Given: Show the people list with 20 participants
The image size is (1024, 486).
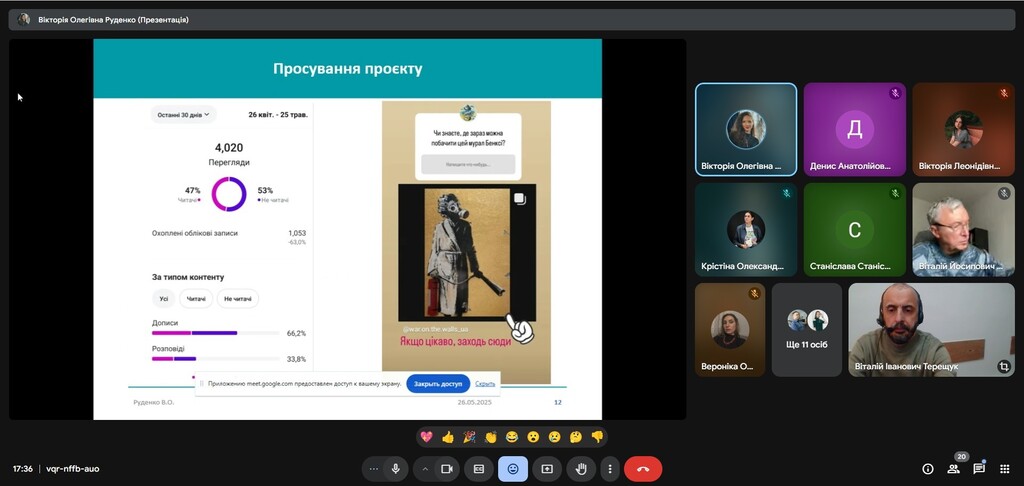Looking at the screenshot, I should pos(953,468).
